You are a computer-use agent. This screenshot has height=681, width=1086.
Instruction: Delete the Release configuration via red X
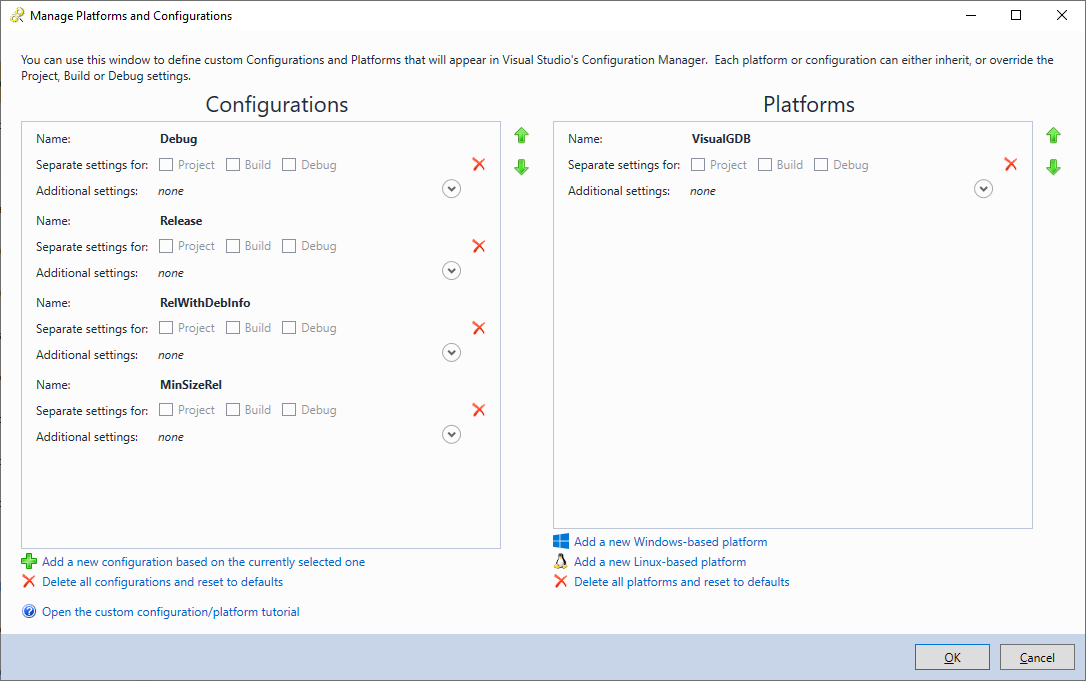(x=478, y=246)
